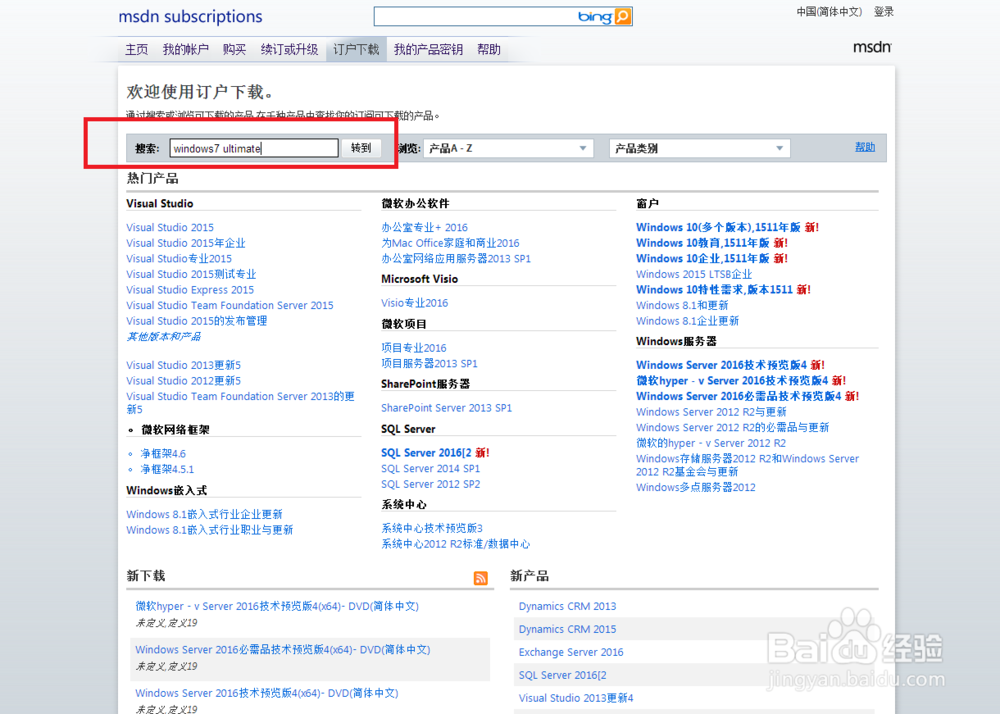Image resolution: width=1000 pixels, height=714 pixels.
Task: Open Dynamics CRM 2013 new product link
Action: click(567, 606)
